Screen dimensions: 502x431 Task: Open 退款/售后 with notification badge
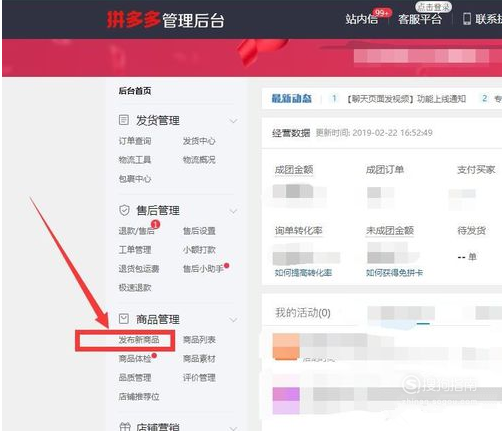tap(136, 231)
